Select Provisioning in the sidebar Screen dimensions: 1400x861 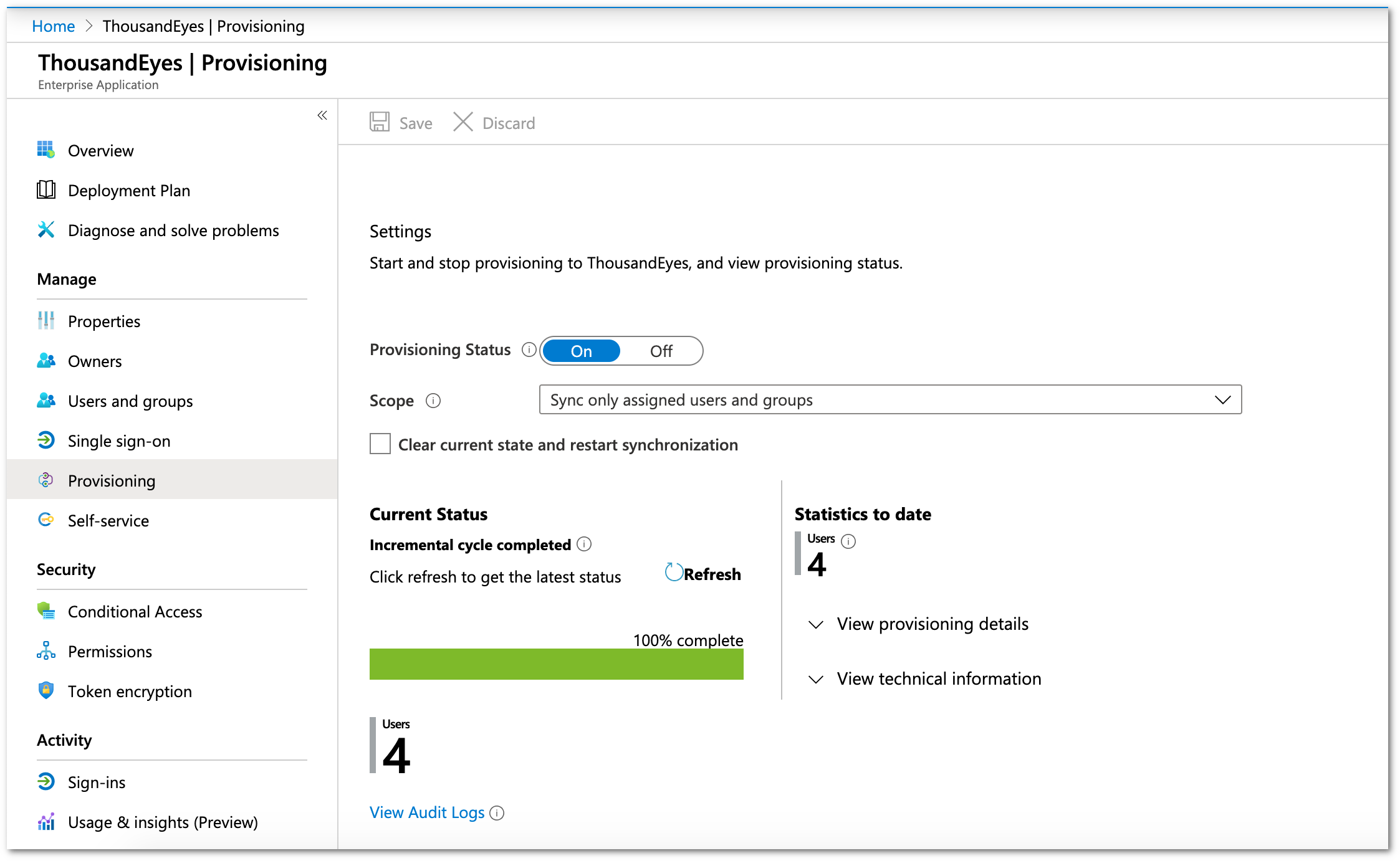click(172, 480)
